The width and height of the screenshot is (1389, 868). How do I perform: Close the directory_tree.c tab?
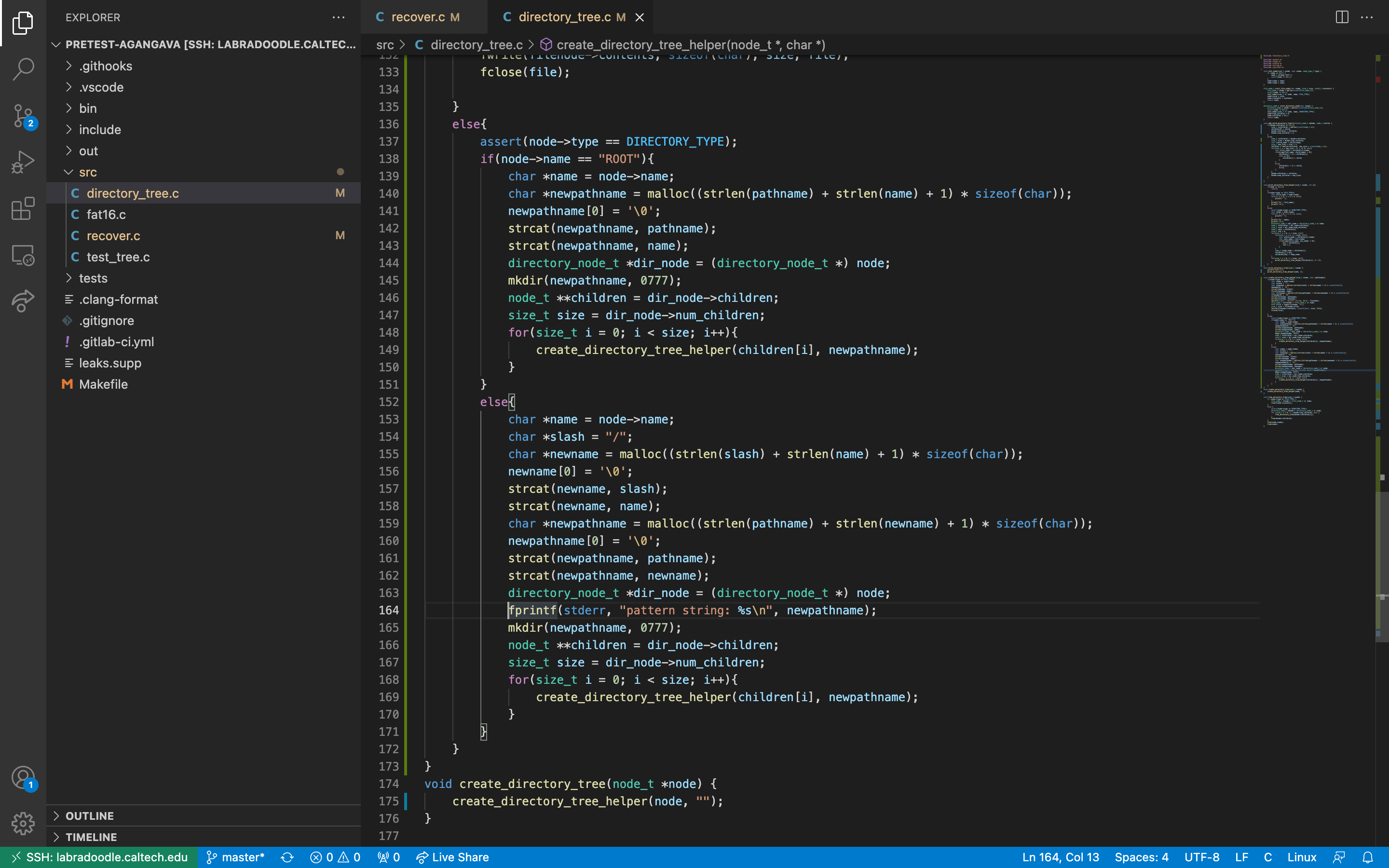[640, 18]
